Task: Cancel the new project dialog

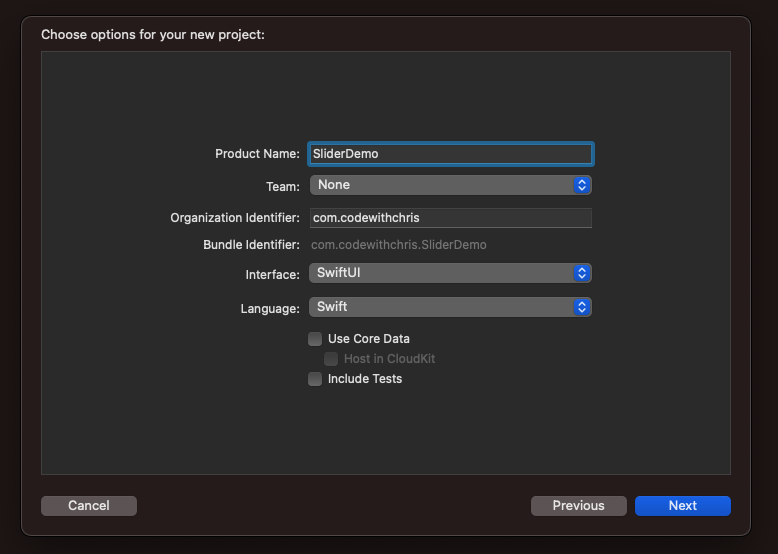Action: pos(89,506)
